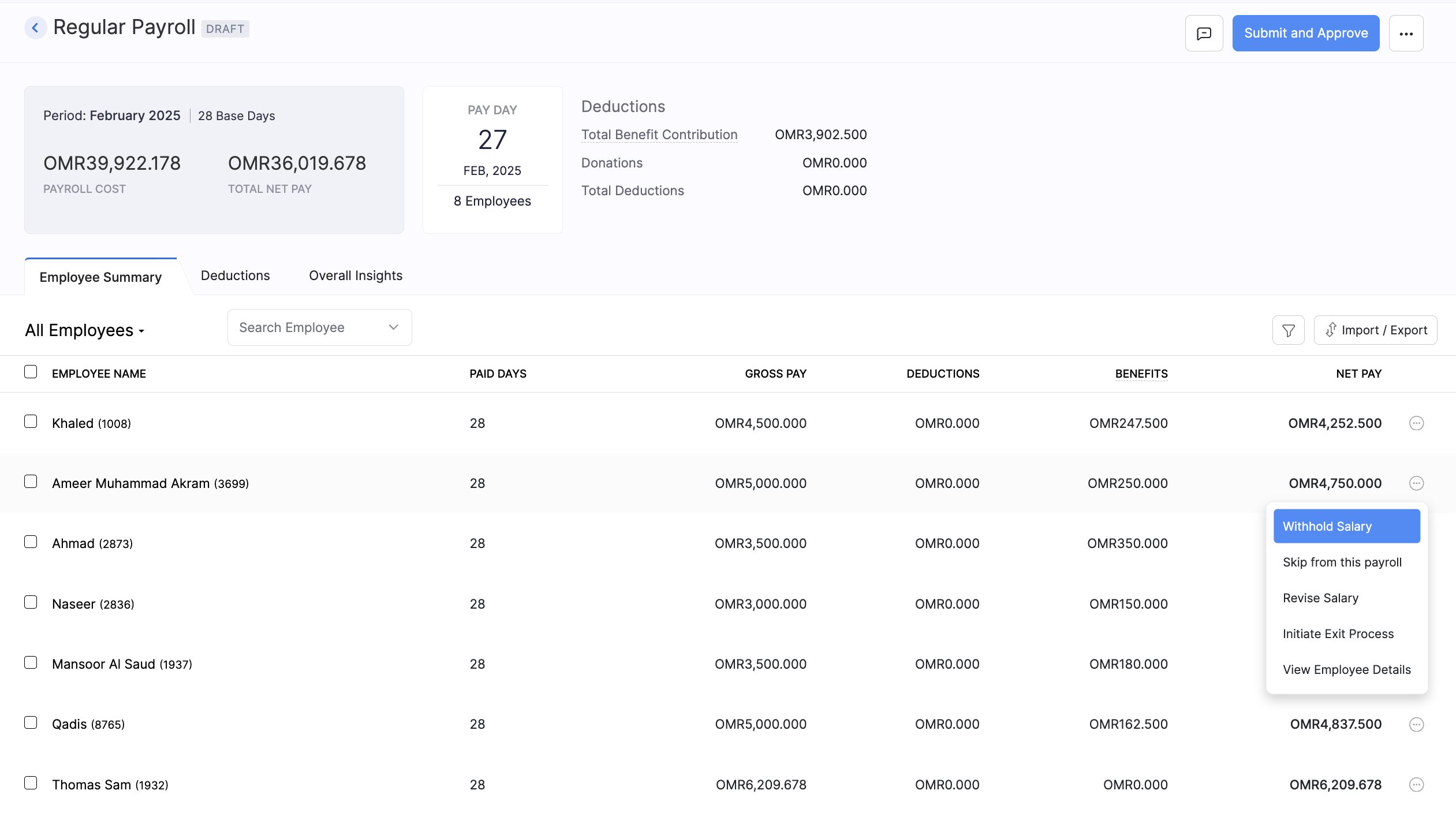Select Withhold Salary from the context menu

pos(1346,526)
